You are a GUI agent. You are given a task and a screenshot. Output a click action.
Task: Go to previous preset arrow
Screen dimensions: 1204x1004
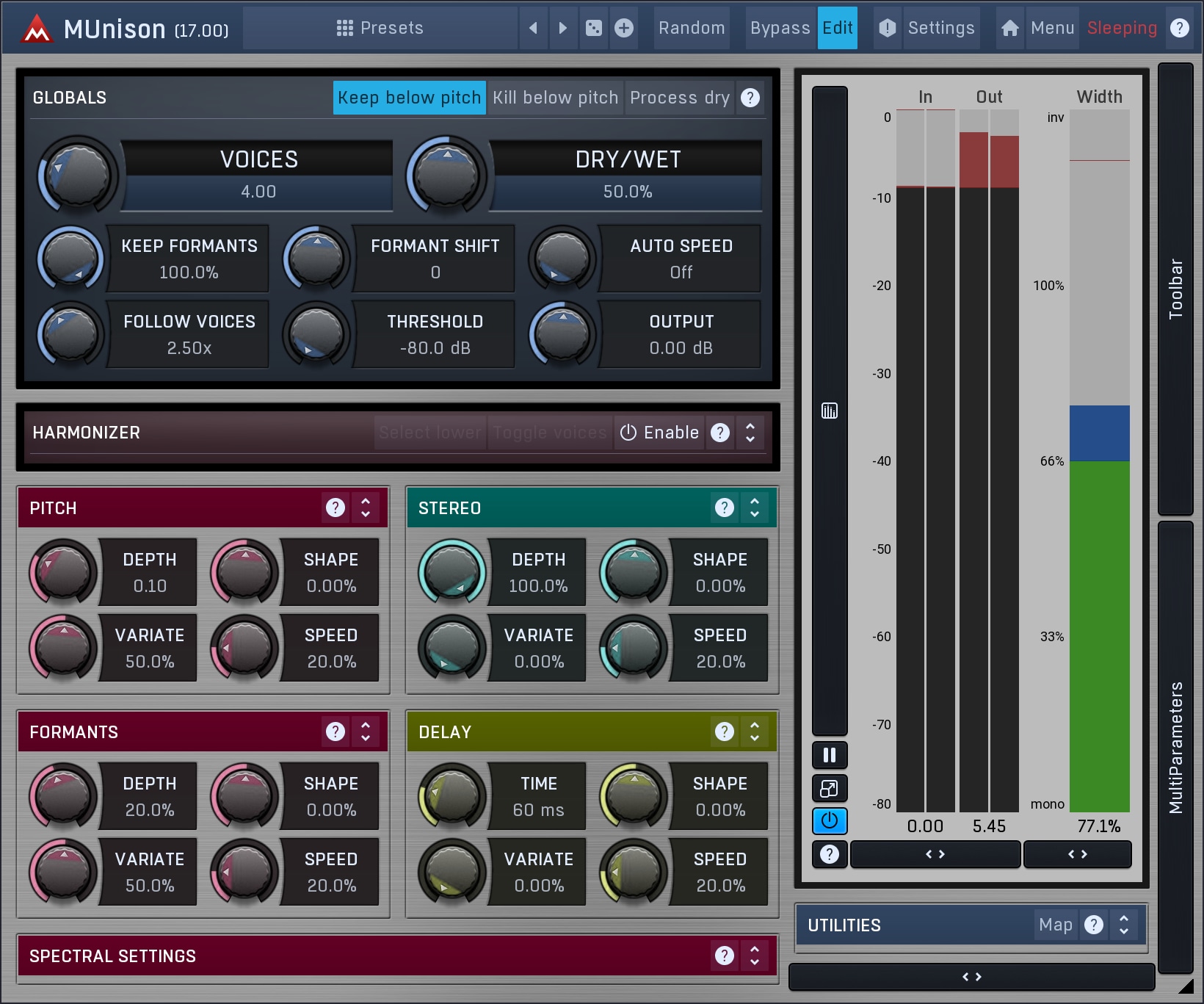pyautogui.click(x=534, y=28)
